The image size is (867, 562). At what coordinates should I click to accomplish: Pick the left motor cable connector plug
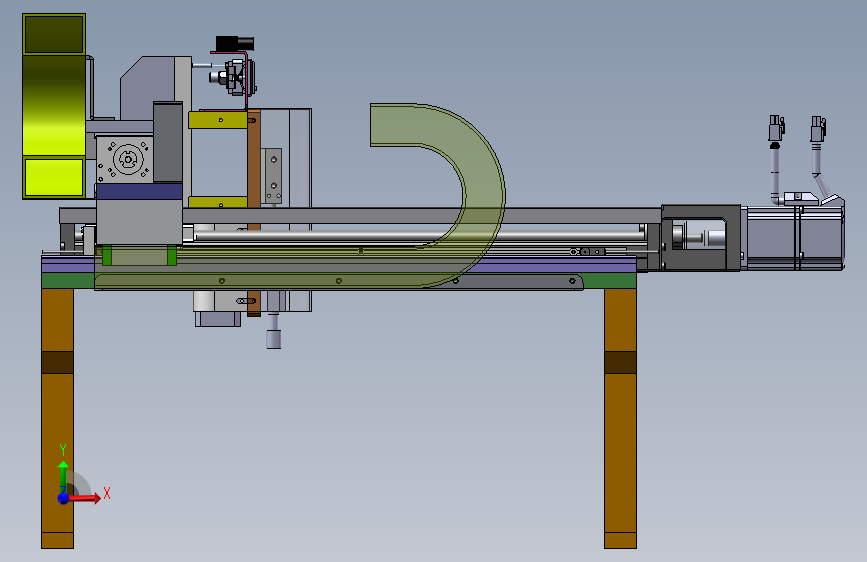click(x=776, y=128)
